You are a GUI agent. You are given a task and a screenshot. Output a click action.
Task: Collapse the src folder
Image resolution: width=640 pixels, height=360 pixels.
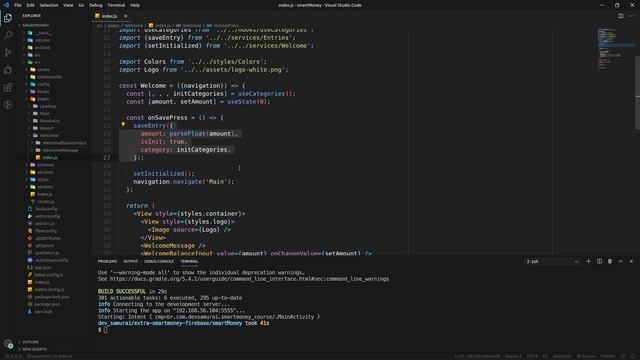point(37,62)
